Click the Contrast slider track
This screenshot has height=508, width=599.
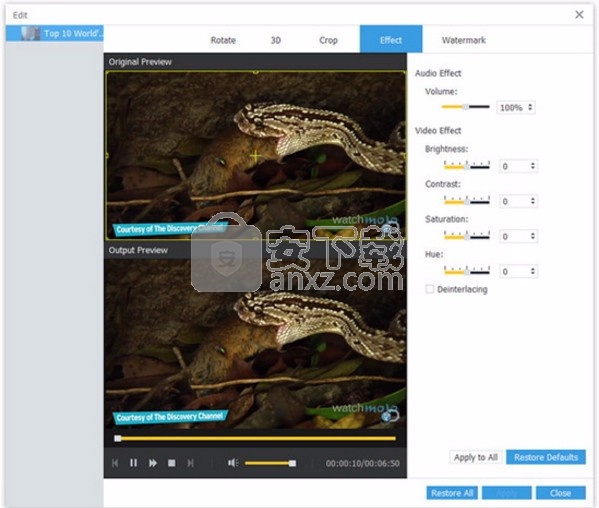467,201
